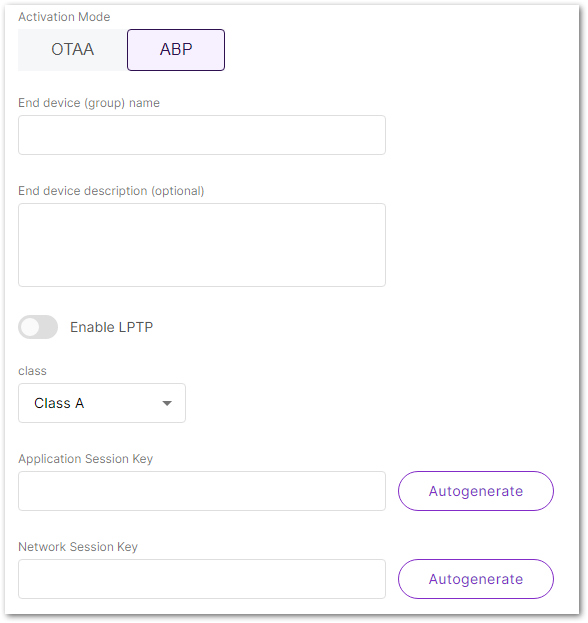Viewport: 588px width, 623px height.
Task: Open the Class A dropdown
Action: point(102,403)
